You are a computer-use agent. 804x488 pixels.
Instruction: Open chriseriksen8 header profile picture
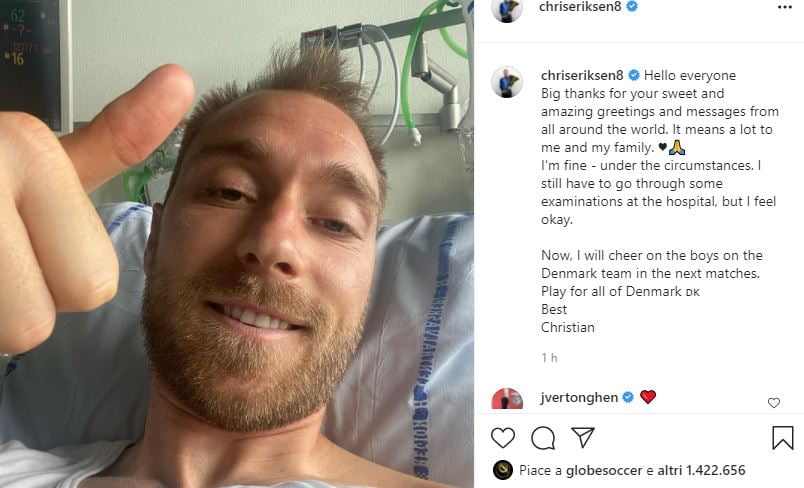[507, 10]
